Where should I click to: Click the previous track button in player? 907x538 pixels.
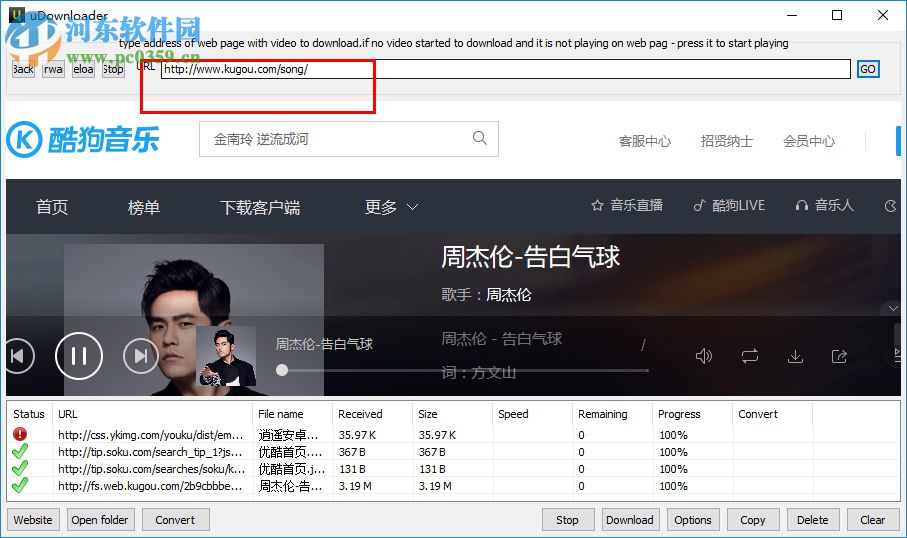(19, 356)
